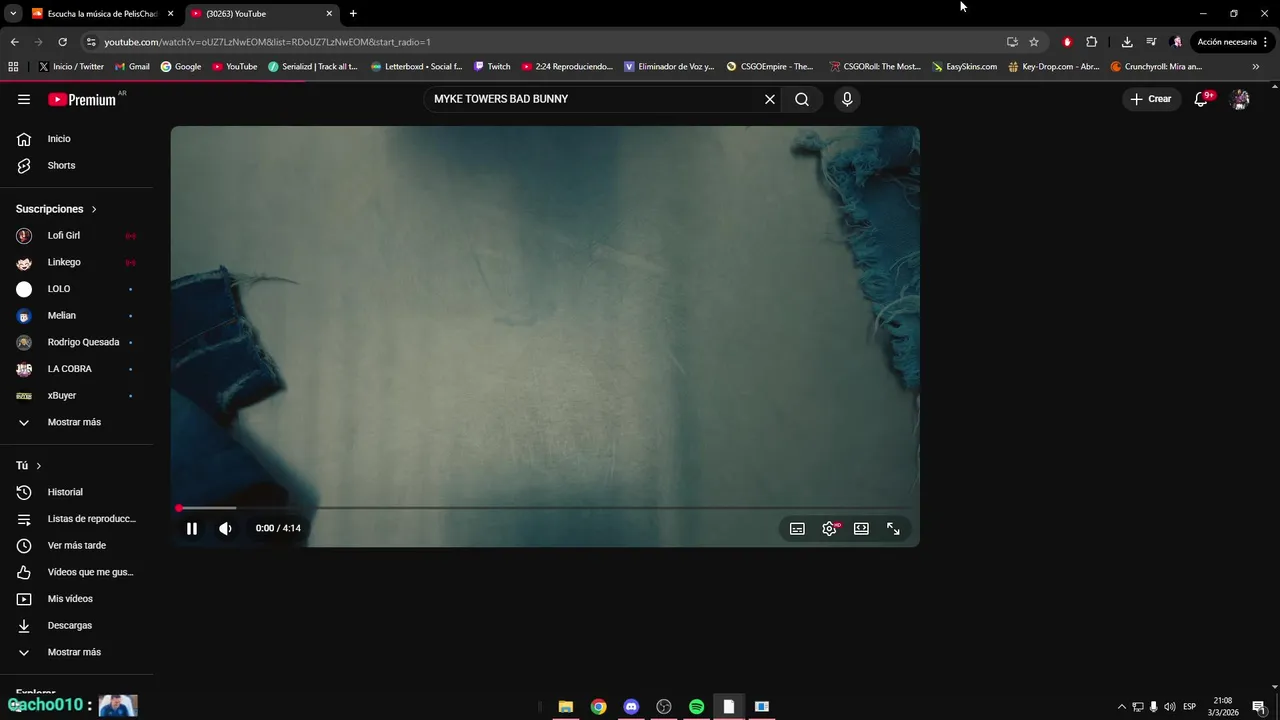Open Chrome extensions puzzle icon
Image resolution: width=1280 pixels, height=720 pixels.
pyautogui.click(x=1091, y=42)
